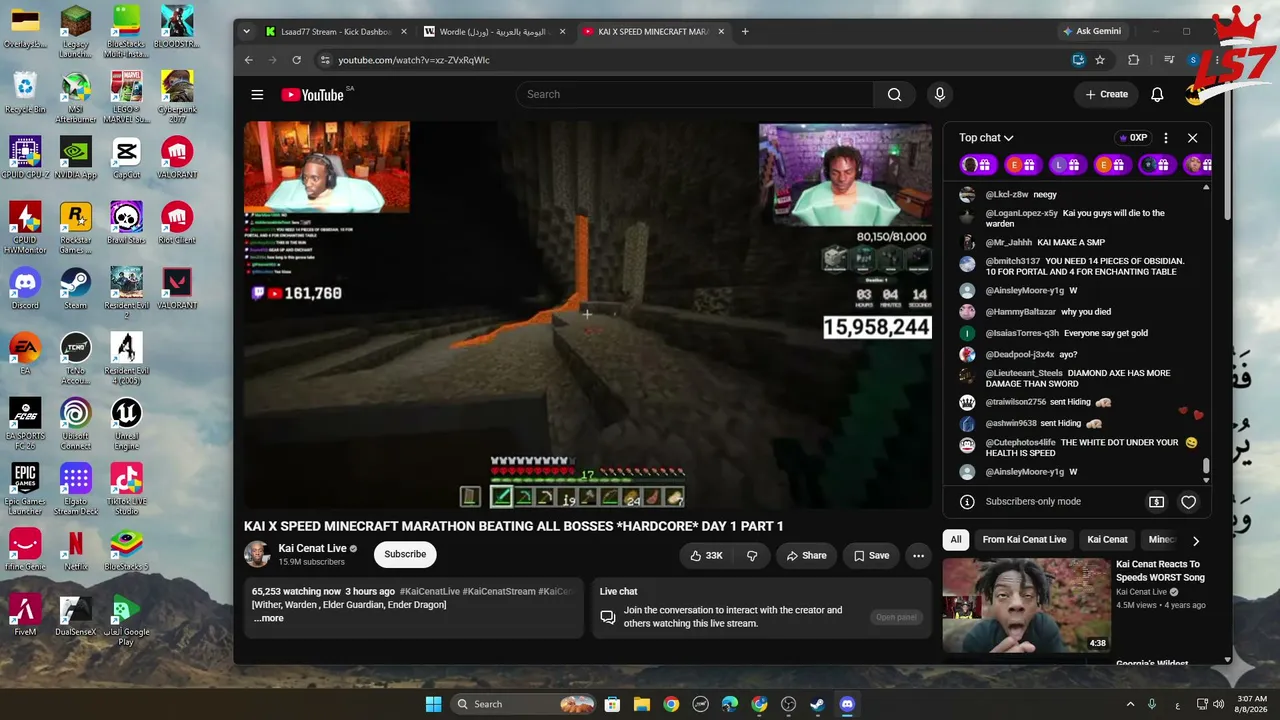The image size is (1280, 720).
Task: Open the Kai Cenat Live channel name
Action: (312, 549)
